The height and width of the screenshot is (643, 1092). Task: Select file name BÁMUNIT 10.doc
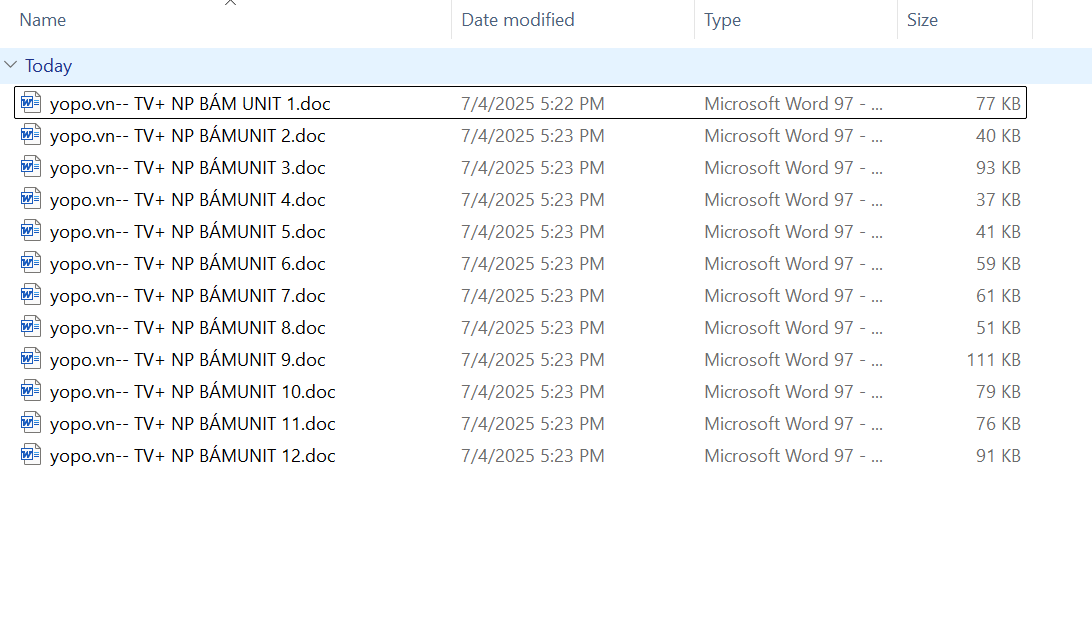192,392
